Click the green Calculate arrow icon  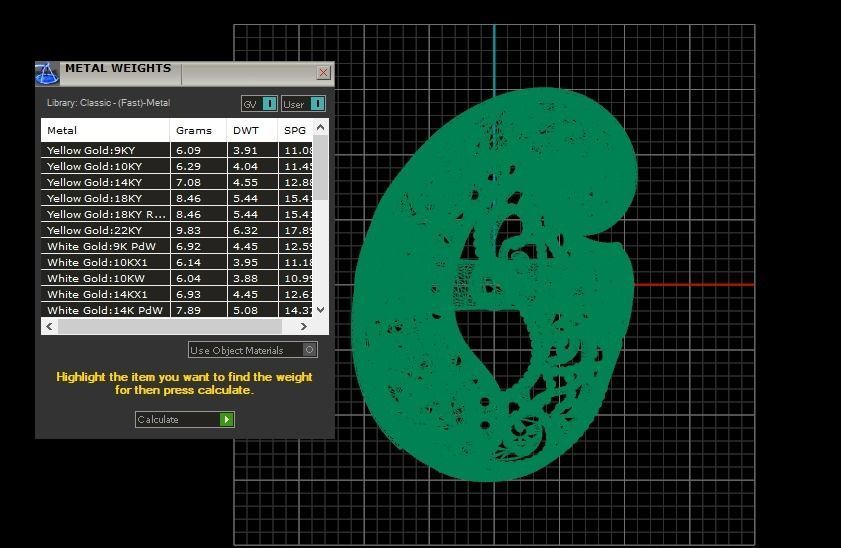coord(227,419)
